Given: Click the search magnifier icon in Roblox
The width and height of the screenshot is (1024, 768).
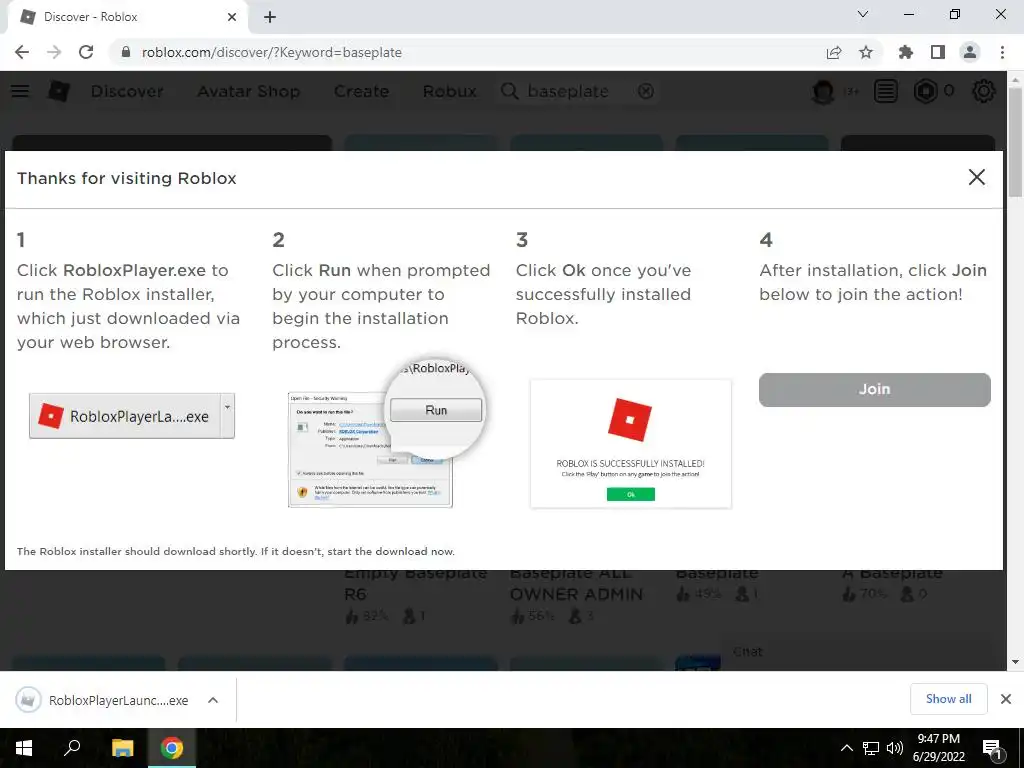Looking at the screenshot, I should [x=509, y=91].
